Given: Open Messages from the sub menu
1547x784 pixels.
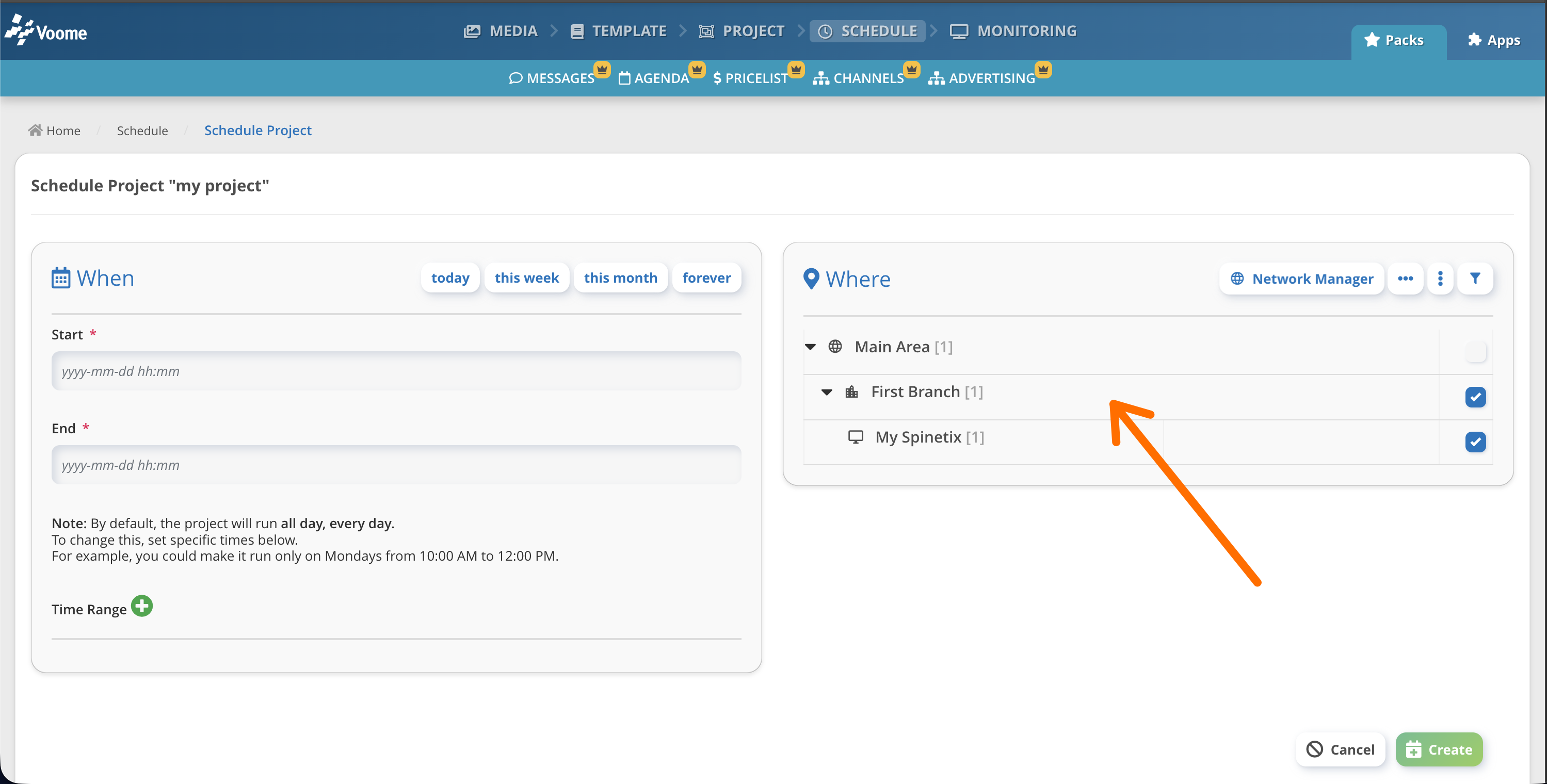Looking at the screenshot, I should pos(552,78).
